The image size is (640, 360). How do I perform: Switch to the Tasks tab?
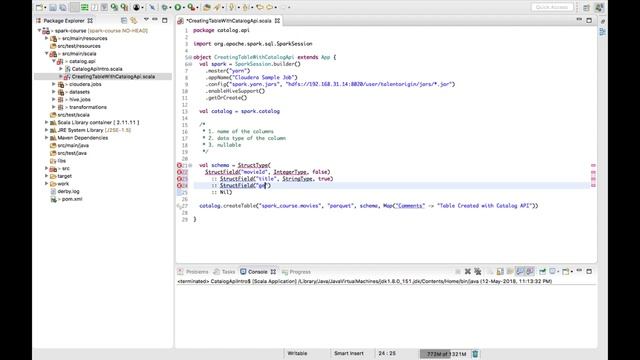pos(224,272)
